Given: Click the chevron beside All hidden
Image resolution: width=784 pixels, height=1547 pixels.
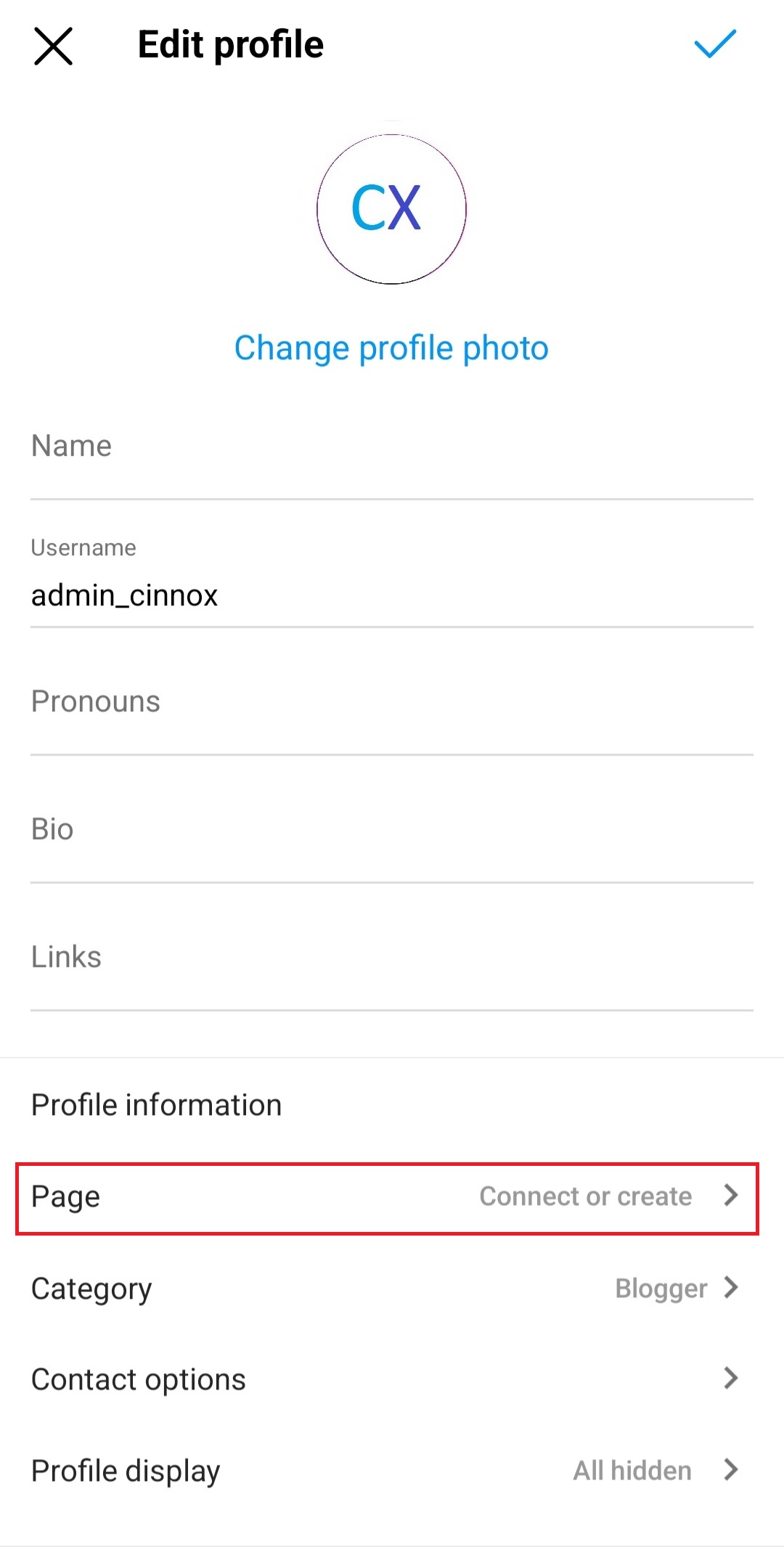Looking at the screenshot, I should coord(731,1470).
